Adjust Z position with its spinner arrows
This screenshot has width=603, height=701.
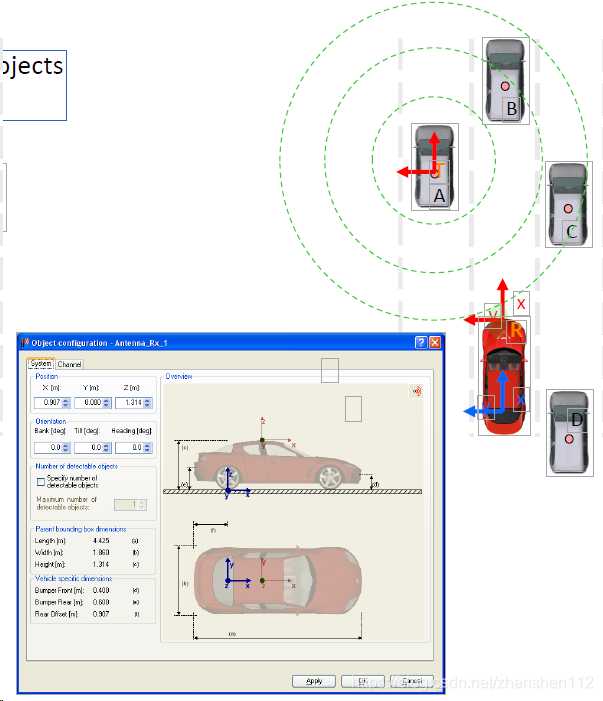pos(147,403)
